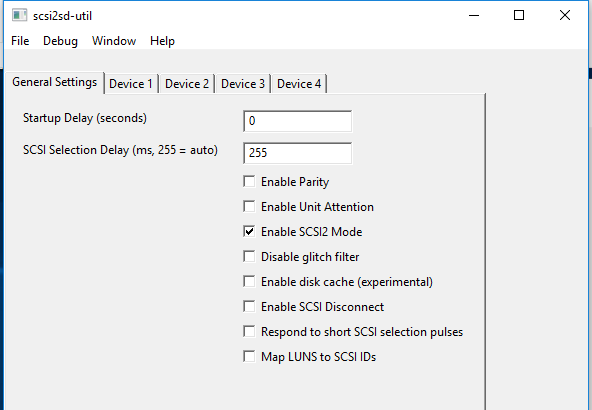This screenshot has width=592, height=410.
Task: Switch to the Device 2 tab
Action: pos(187,84)
